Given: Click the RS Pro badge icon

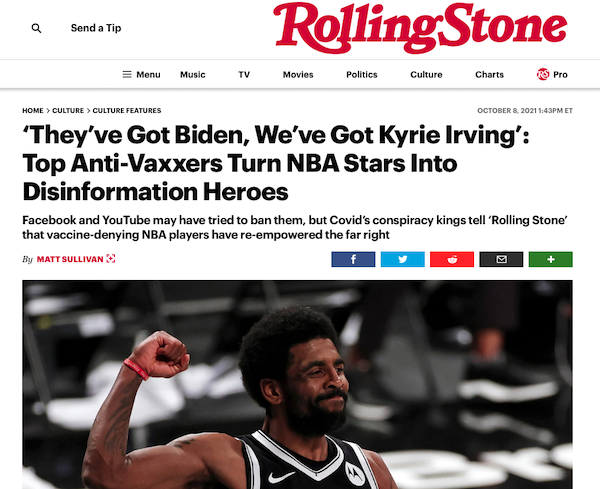Looking at the screenshot, I should click(543, 74).
